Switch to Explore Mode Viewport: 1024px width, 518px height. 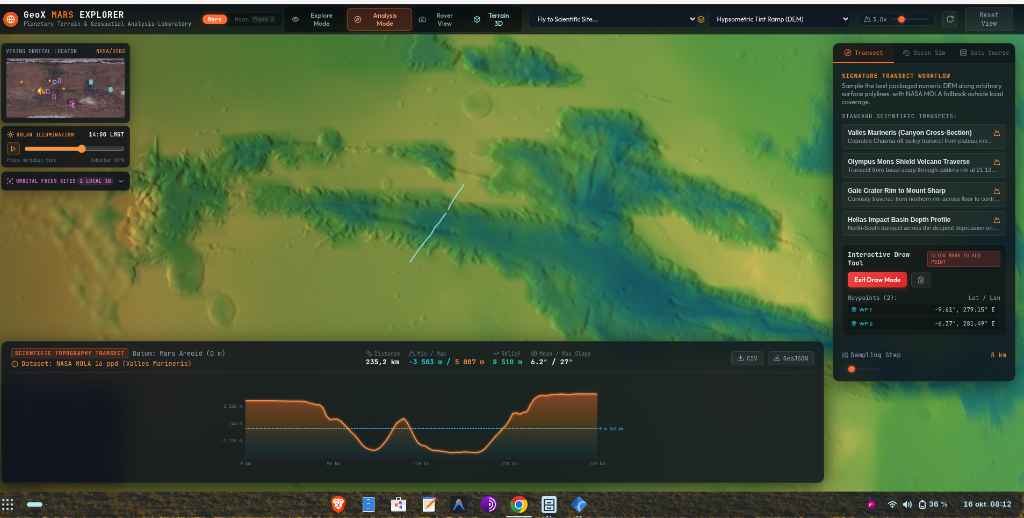(313, 20)
